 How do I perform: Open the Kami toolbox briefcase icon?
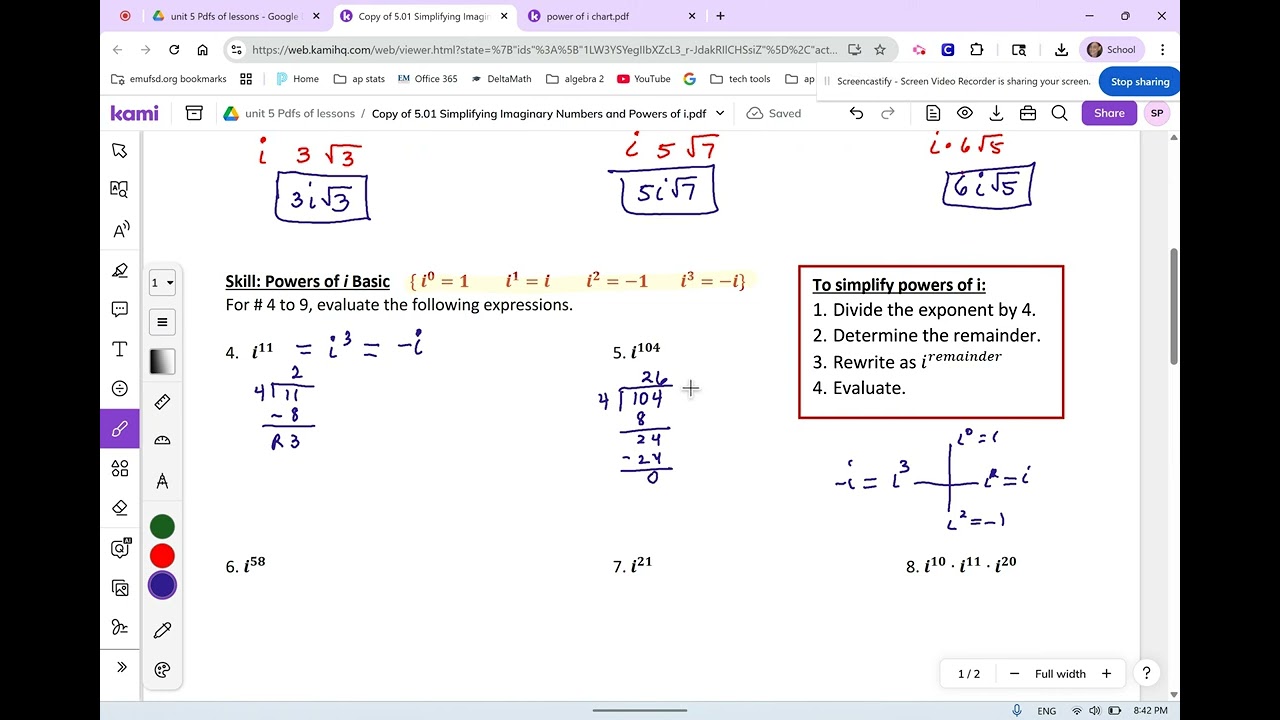tap(1028, 113)
